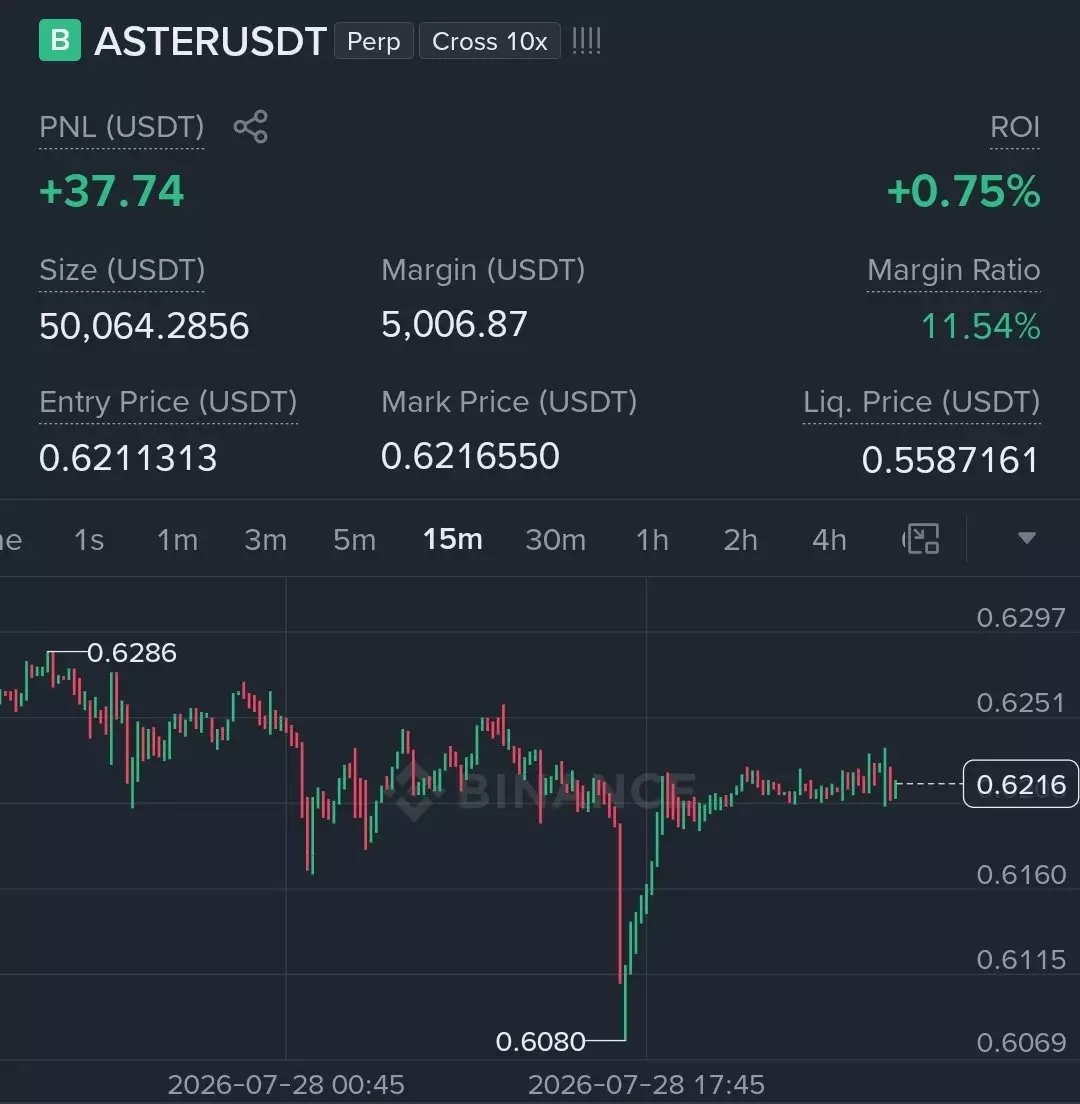Switch chart to 30m timeframe
This screenshot has height=1104, width=1080.
tap(555, 540)
